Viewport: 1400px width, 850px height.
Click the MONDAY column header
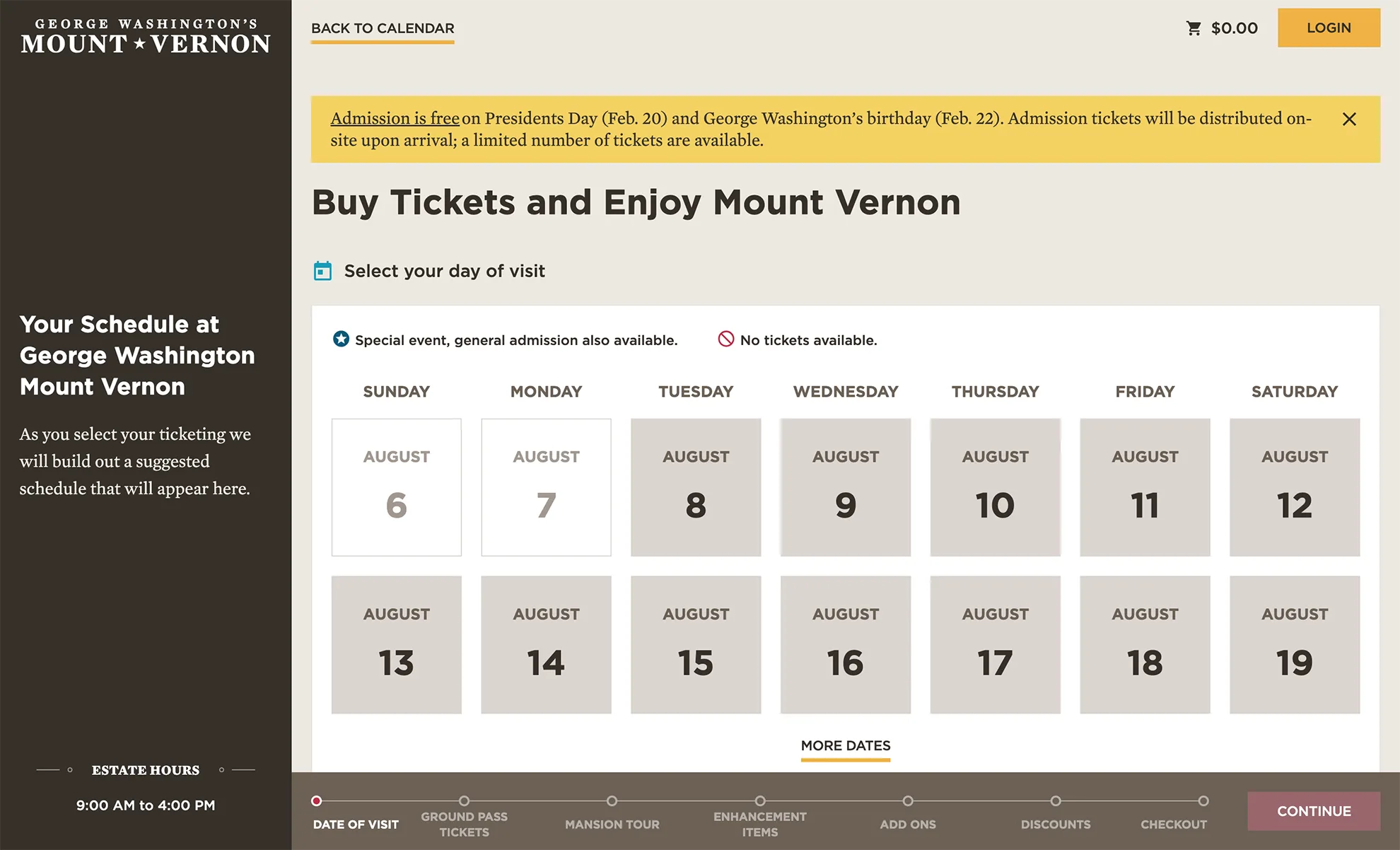pyautogui.click(x=547, y=392)
